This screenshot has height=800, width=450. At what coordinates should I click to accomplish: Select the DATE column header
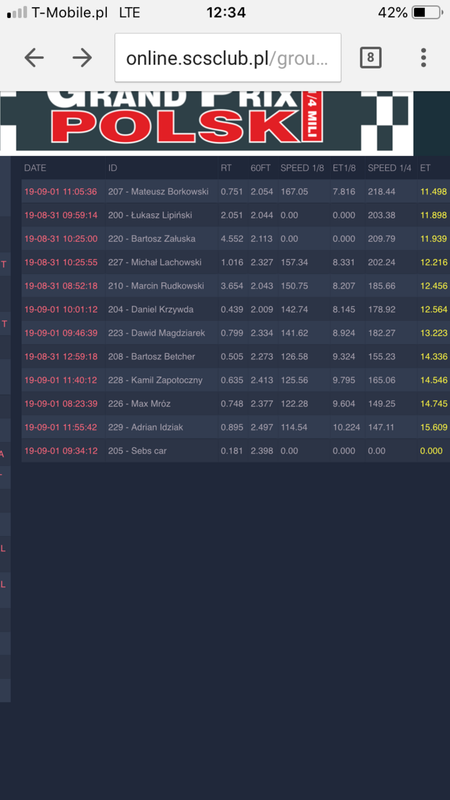coord(35,168)
